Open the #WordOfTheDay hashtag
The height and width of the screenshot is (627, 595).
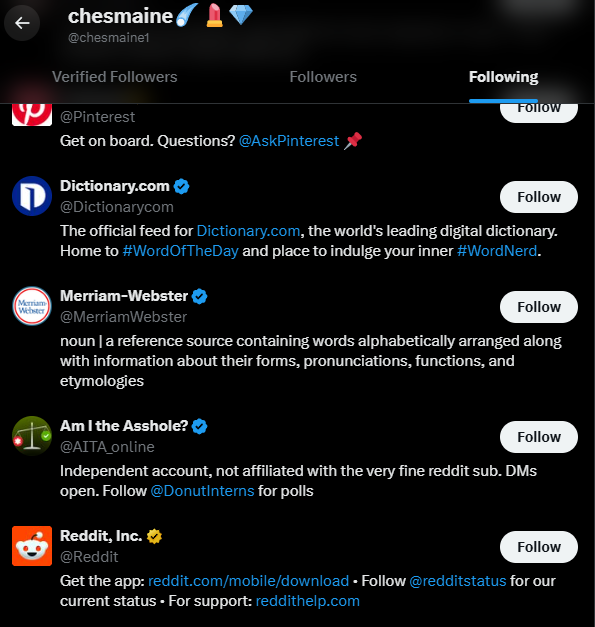point(180,251)
